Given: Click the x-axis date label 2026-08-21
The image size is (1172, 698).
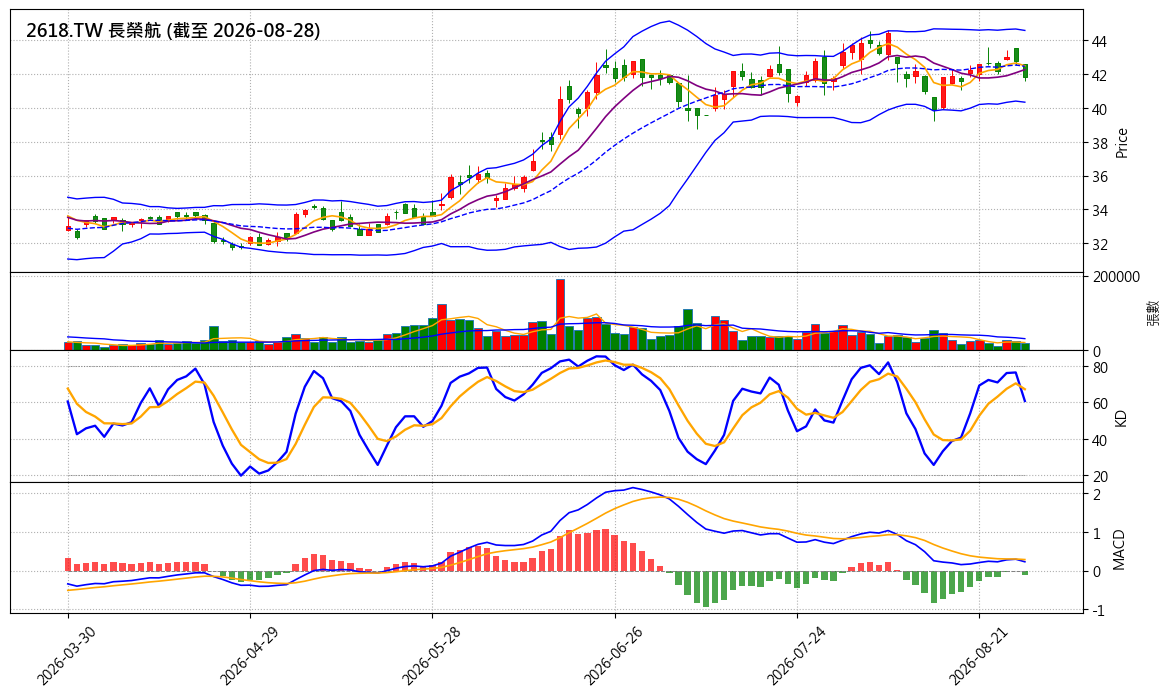Looking at the screenshot, I should coord(978,655).
